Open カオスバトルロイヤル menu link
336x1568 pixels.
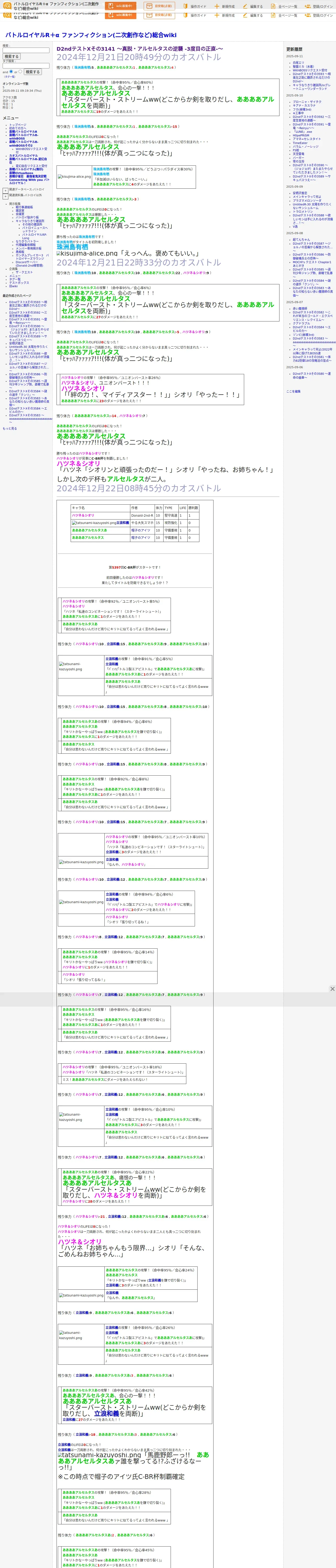[23, 156]
